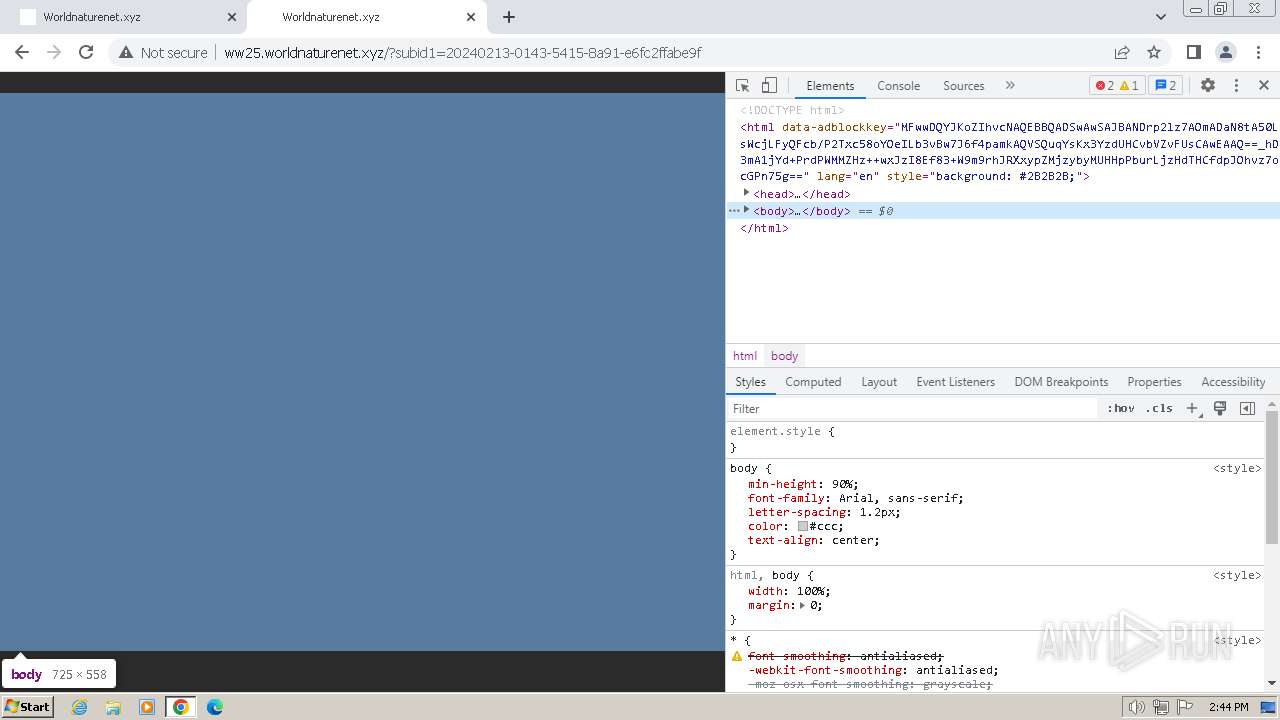Click the yellow warning icon by font-smoothing
1280x720 pixels.
click(737, 656)
